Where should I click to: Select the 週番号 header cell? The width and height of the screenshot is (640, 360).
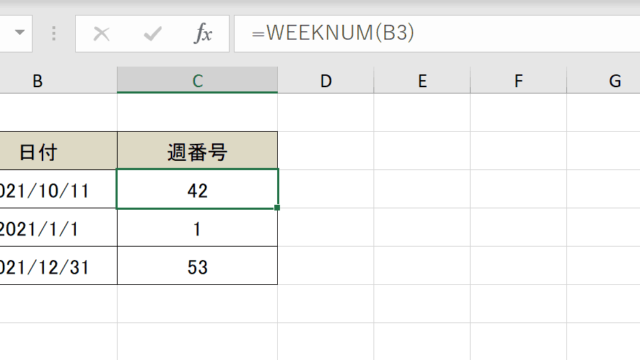[198, 151]
